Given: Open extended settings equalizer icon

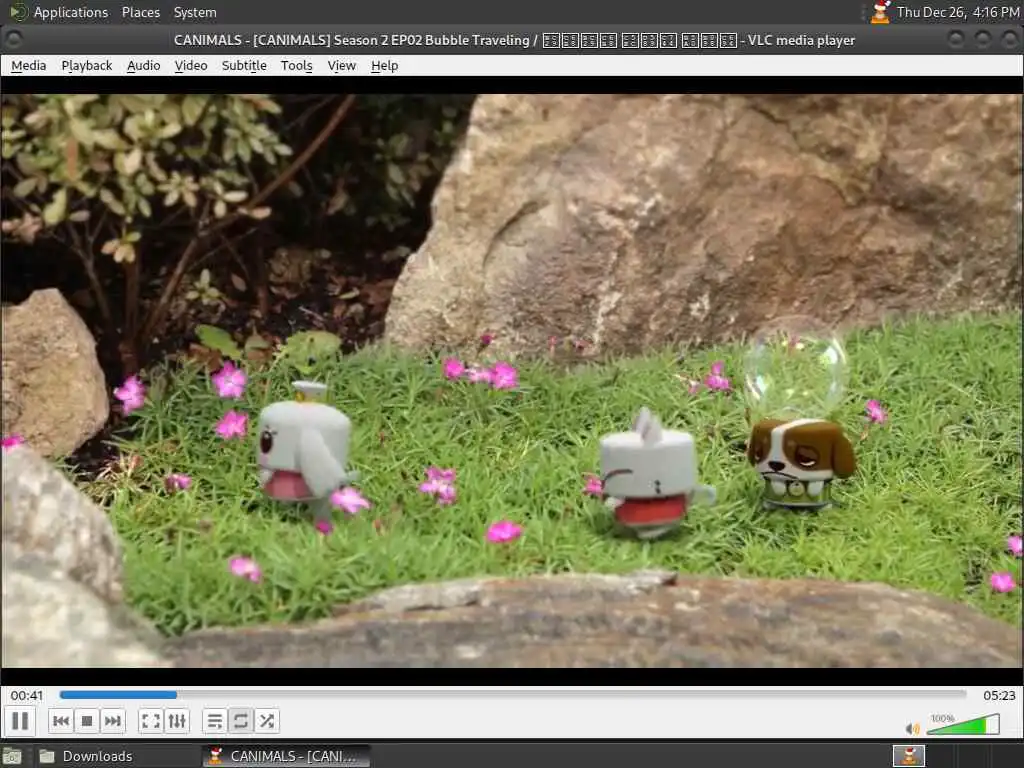Looking at the screenshot, I should [177, 721].
